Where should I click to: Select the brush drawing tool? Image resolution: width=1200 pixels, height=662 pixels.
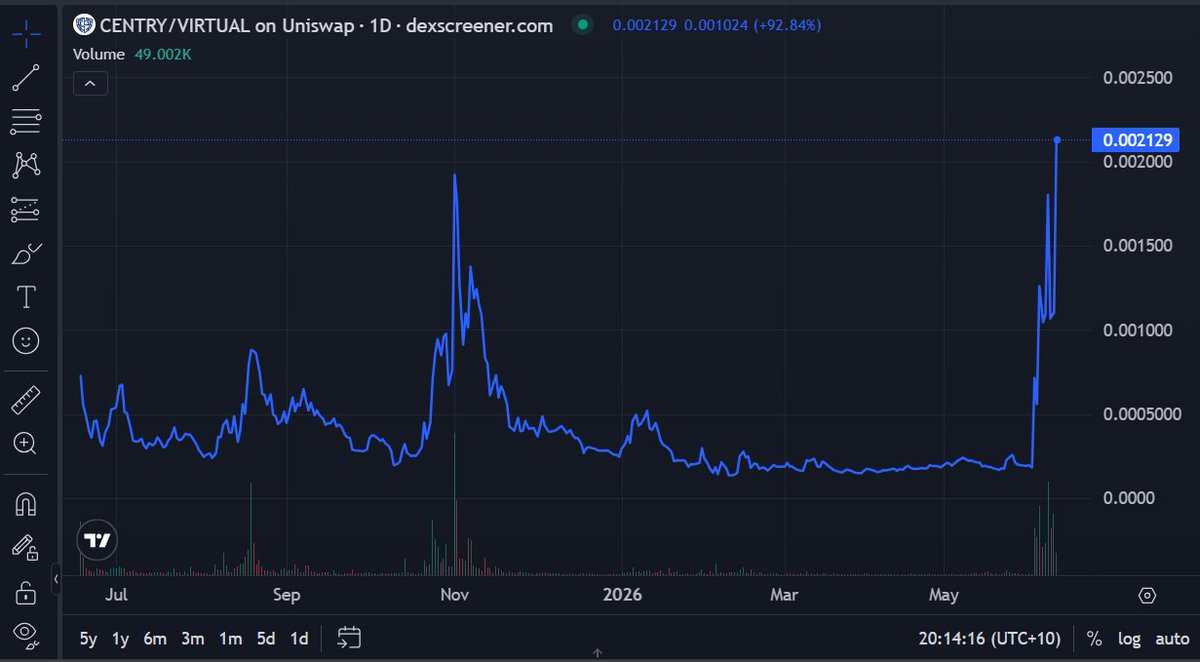coord(26,253)
